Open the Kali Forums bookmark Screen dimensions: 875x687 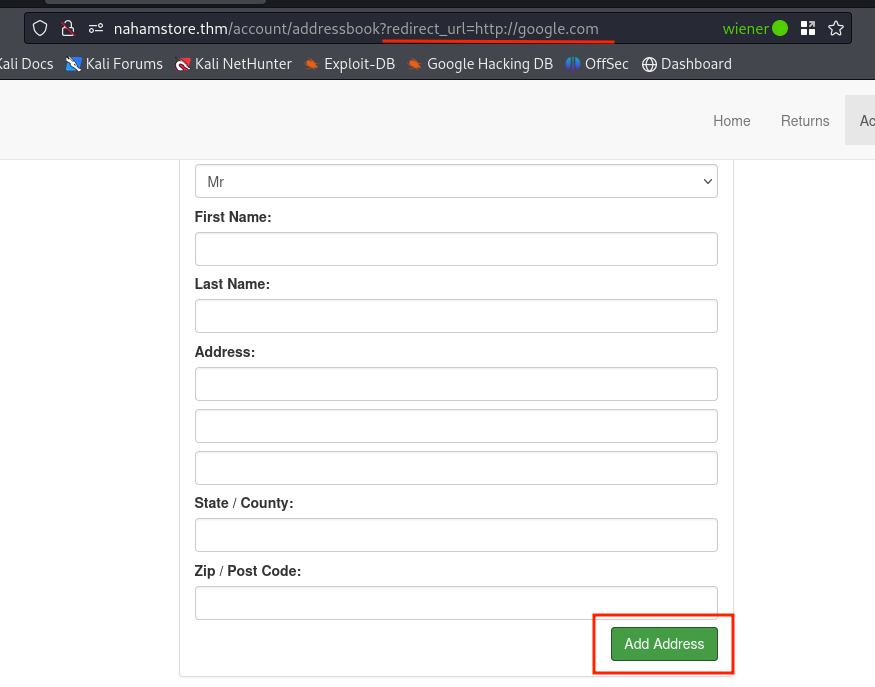click(114, 64)
